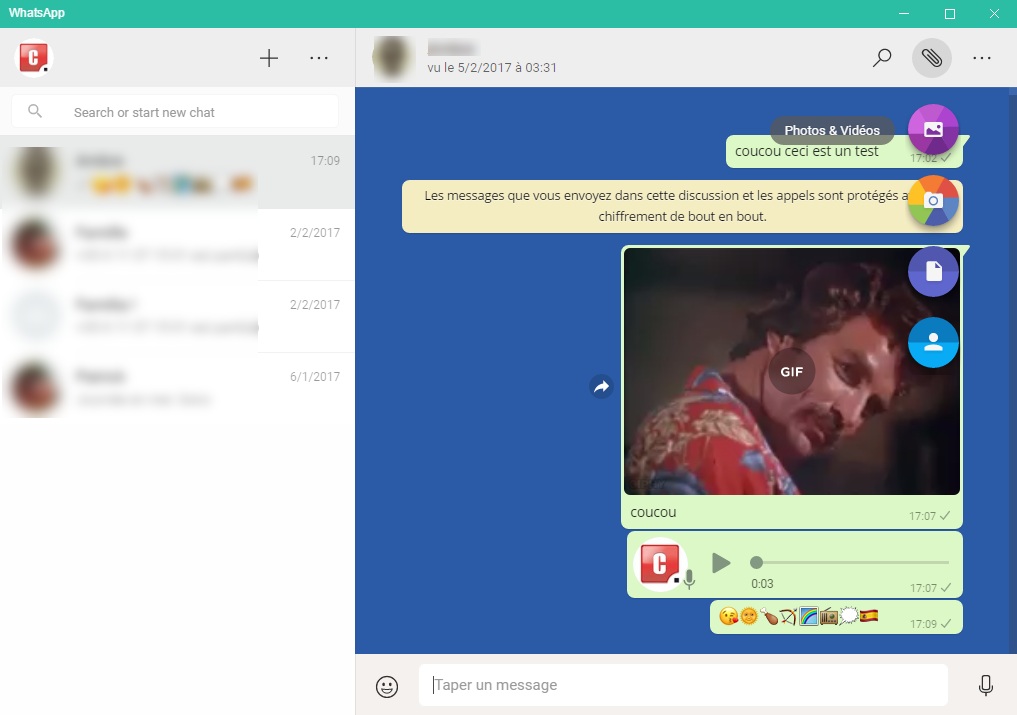1017x715 pixels.
Task: Record a voice message with microphone
Action: tap(985, 686)
